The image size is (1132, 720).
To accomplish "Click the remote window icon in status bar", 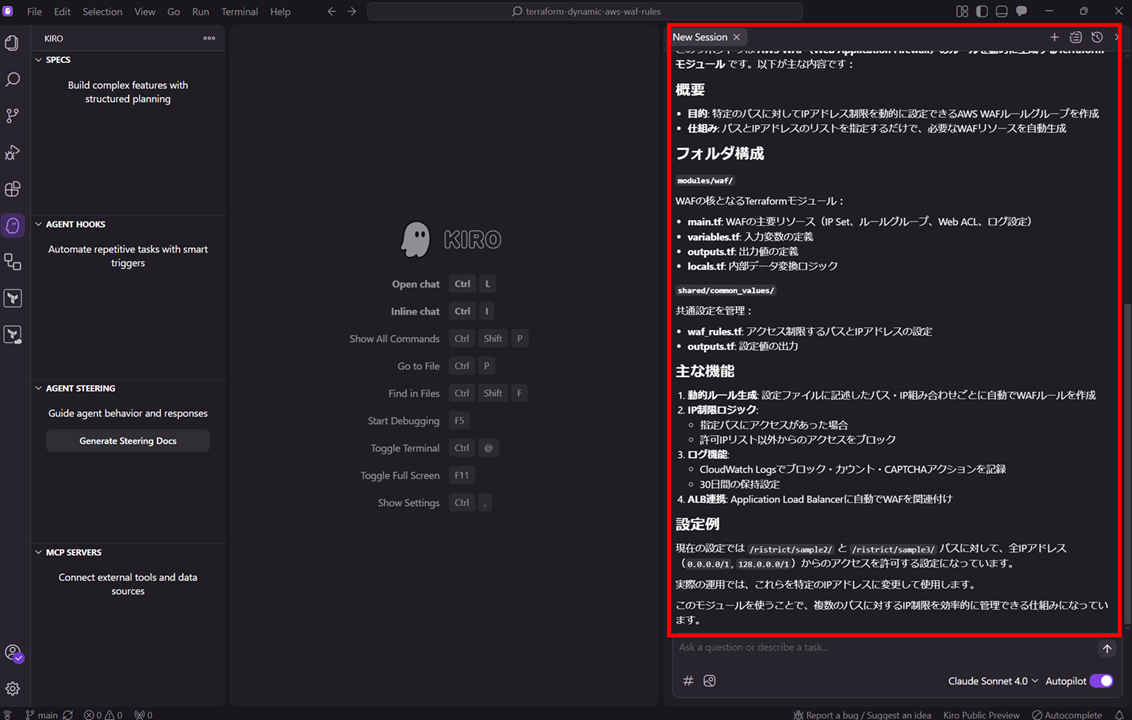I will [x=7, y=714].
